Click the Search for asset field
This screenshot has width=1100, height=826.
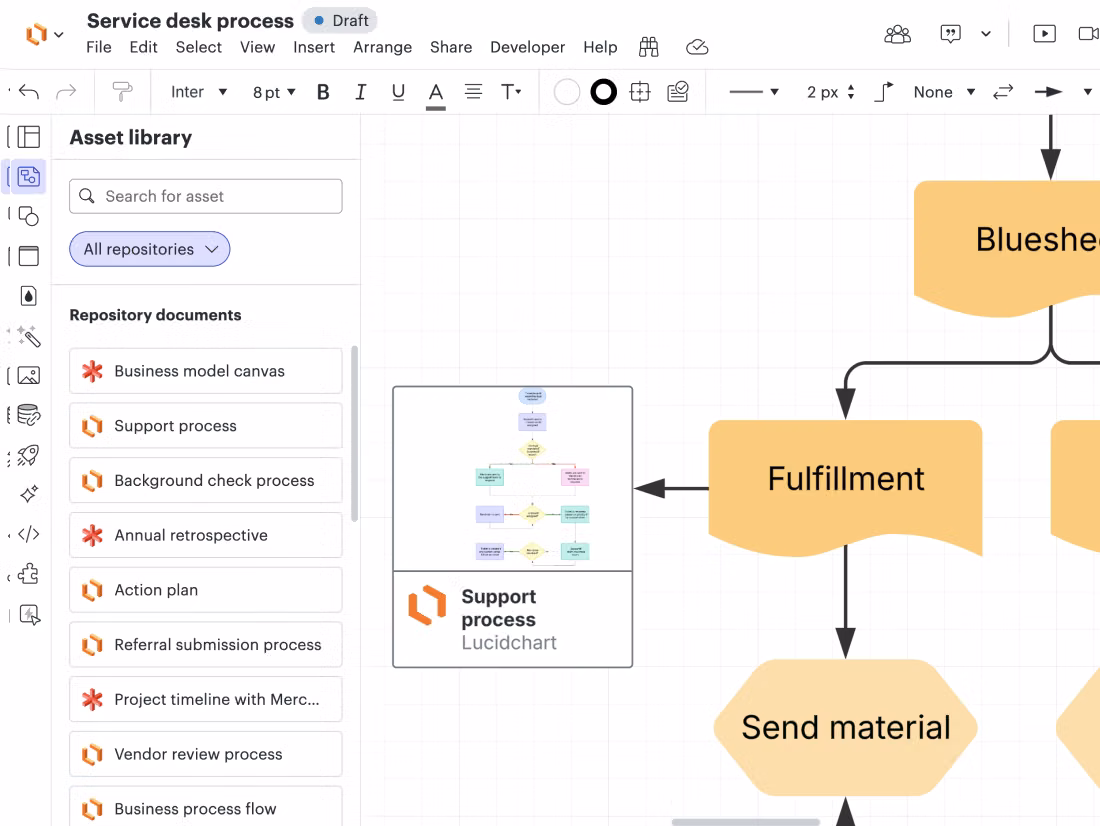(206, 196)
